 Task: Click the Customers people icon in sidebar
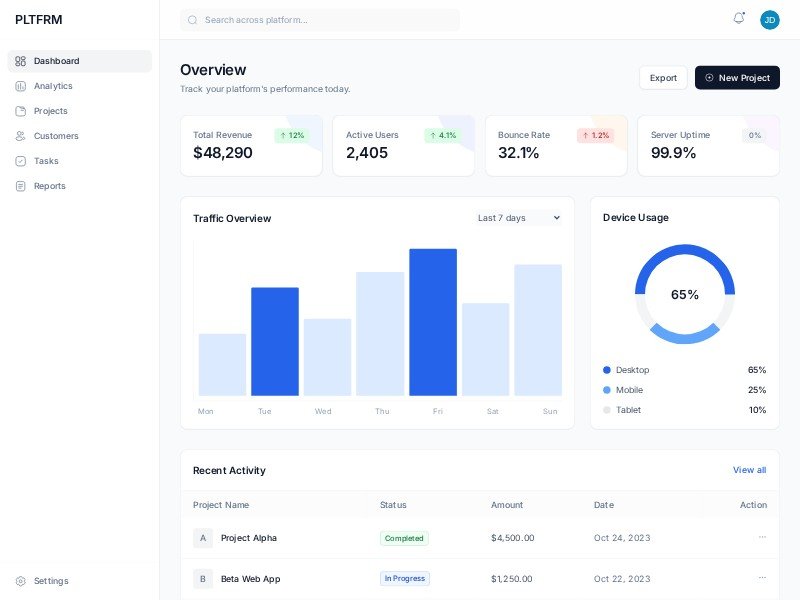point(21,136)
